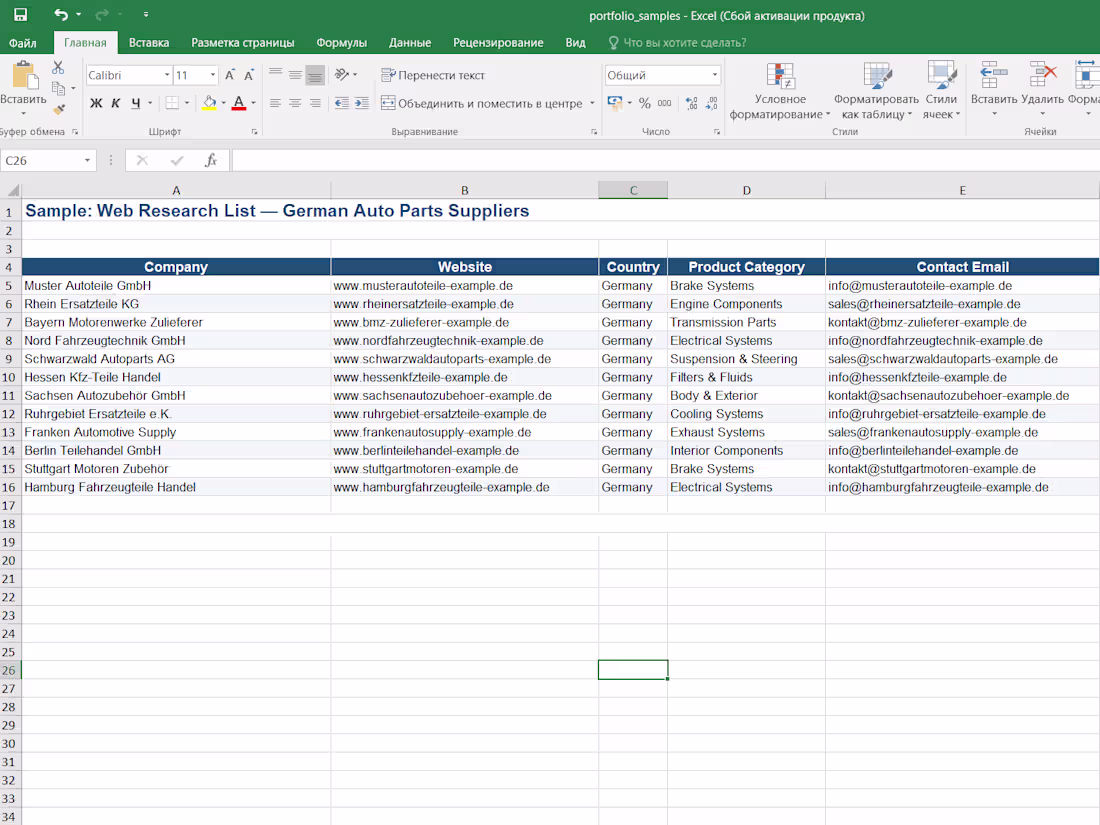The image size is (1100, 825).
Task: Select all cells with corner triangle
Action: tap(11, 190)
